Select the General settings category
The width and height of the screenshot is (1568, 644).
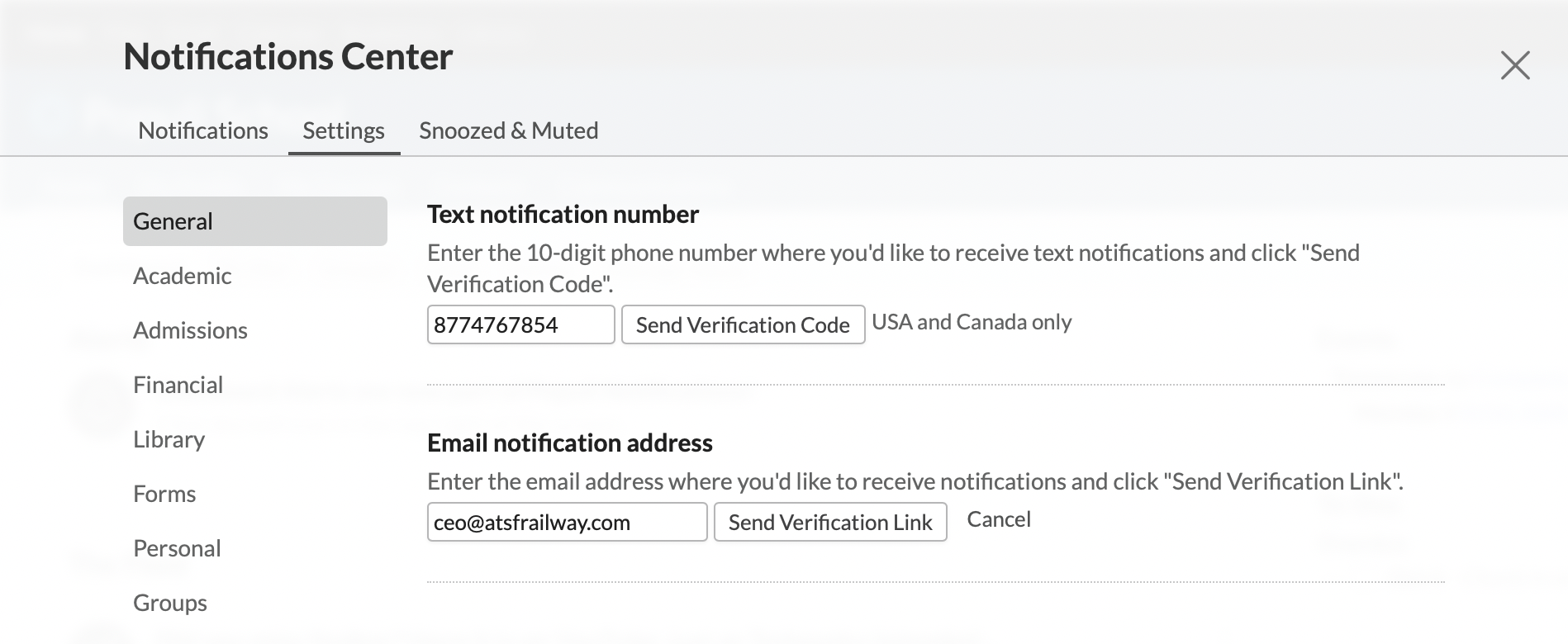pos(255,221)
